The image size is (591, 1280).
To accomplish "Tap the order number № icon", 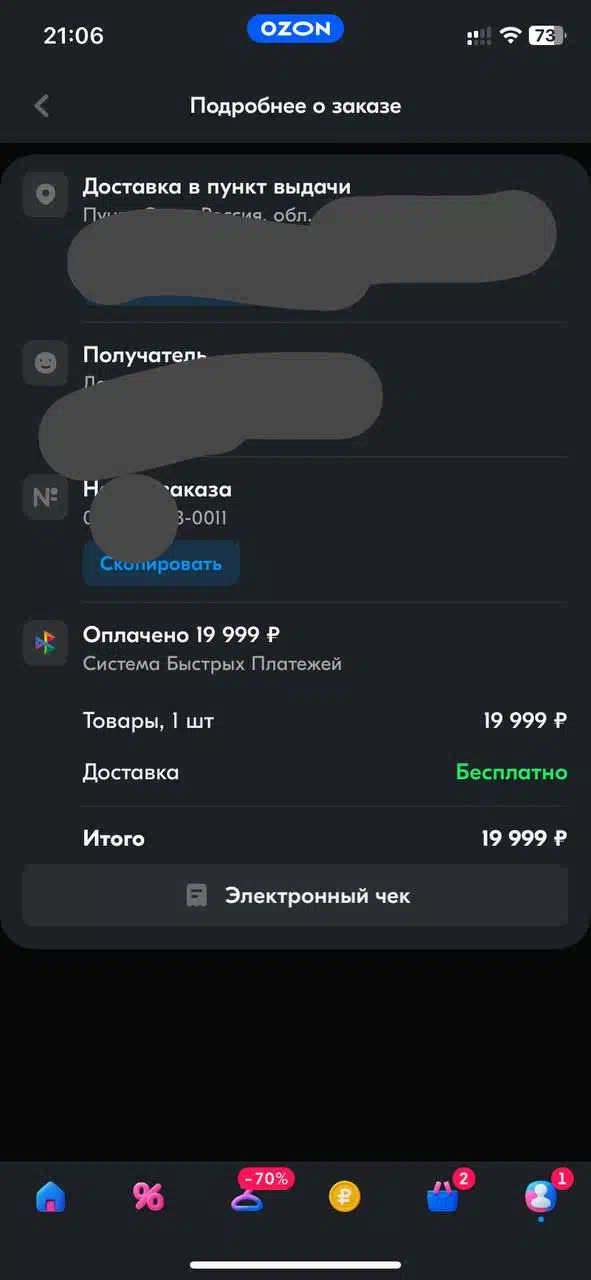I will [45, 497].
